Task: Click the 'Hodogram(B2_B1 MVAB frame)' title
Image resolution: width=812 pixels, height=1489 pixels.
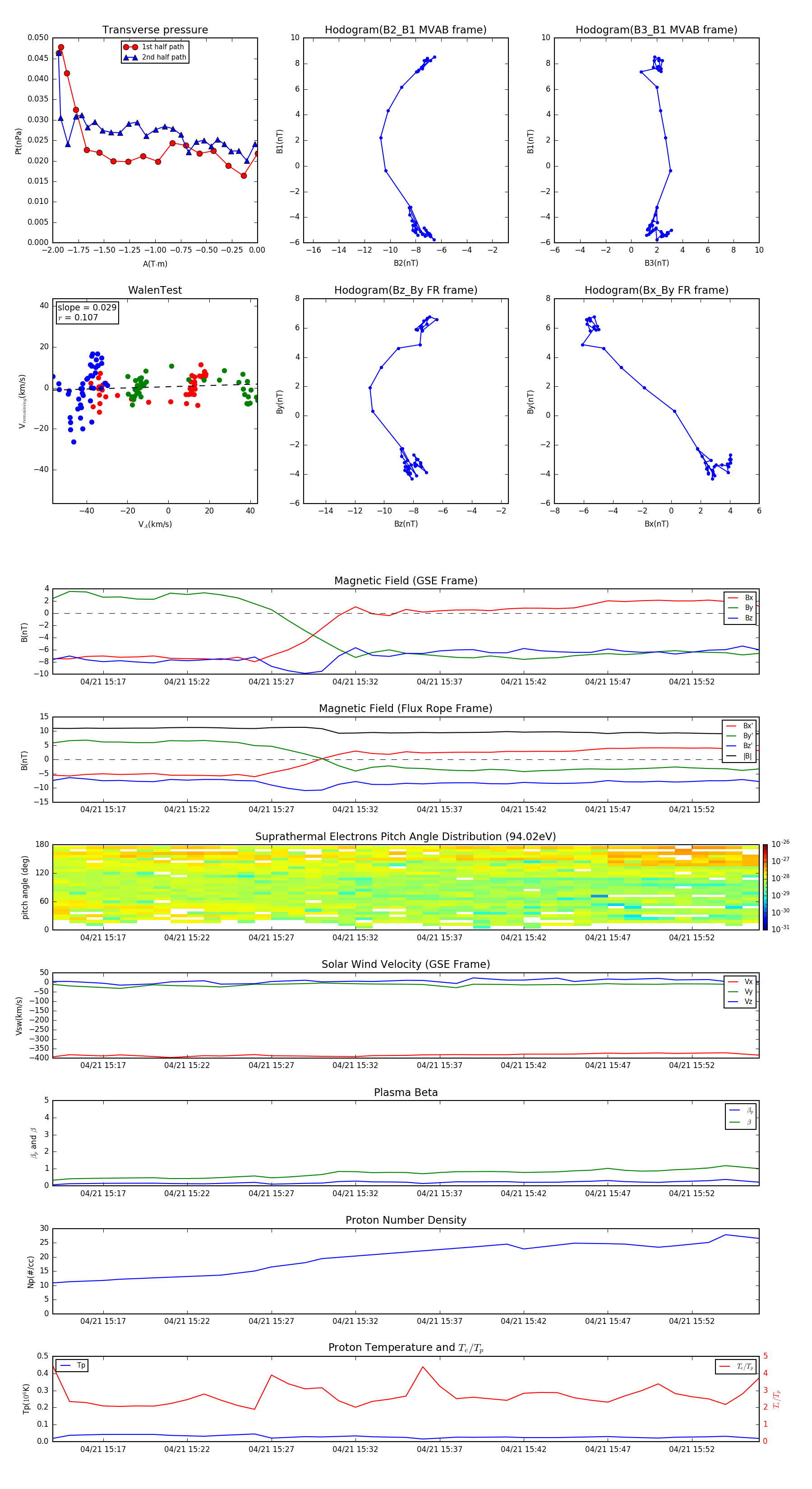Action: 406,29
